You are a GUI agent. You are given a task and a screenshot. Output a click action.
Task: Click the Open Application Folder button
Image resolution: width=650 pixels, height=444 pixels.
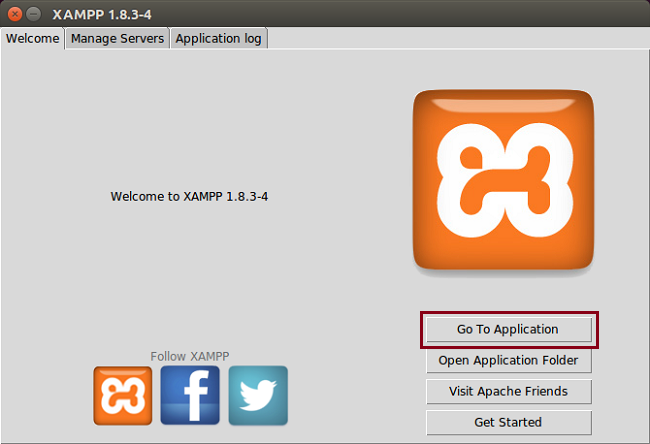coord(508,360)
